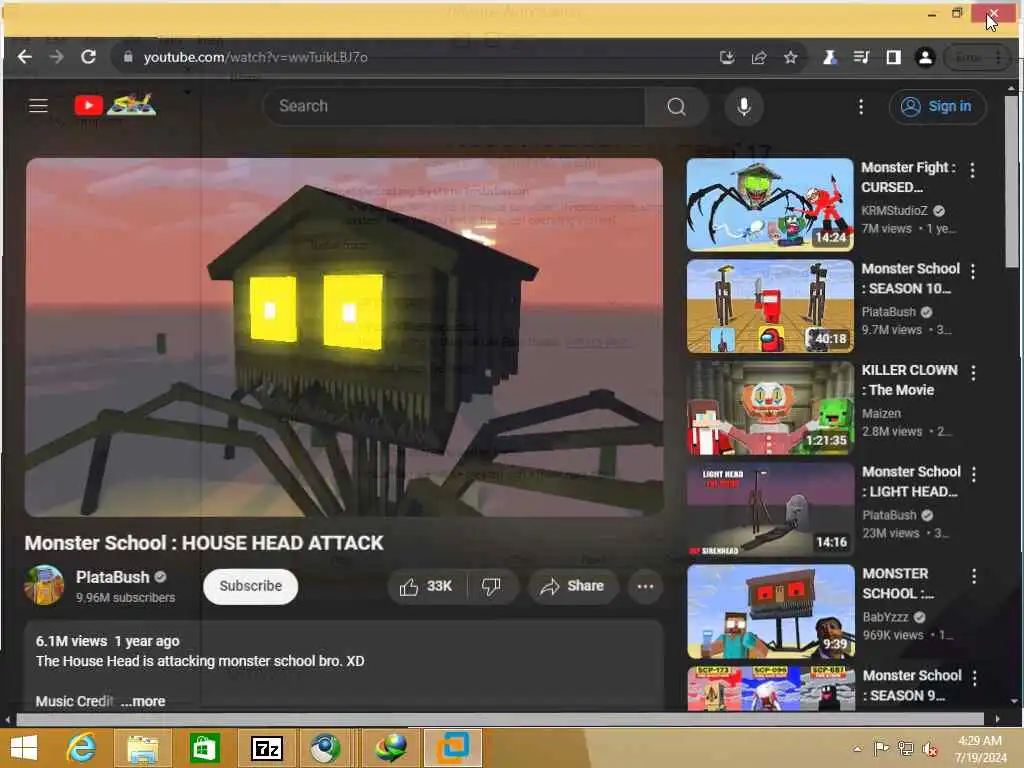Open the Windows Start button
The image size is (1024, 768).
pos(24,748)
